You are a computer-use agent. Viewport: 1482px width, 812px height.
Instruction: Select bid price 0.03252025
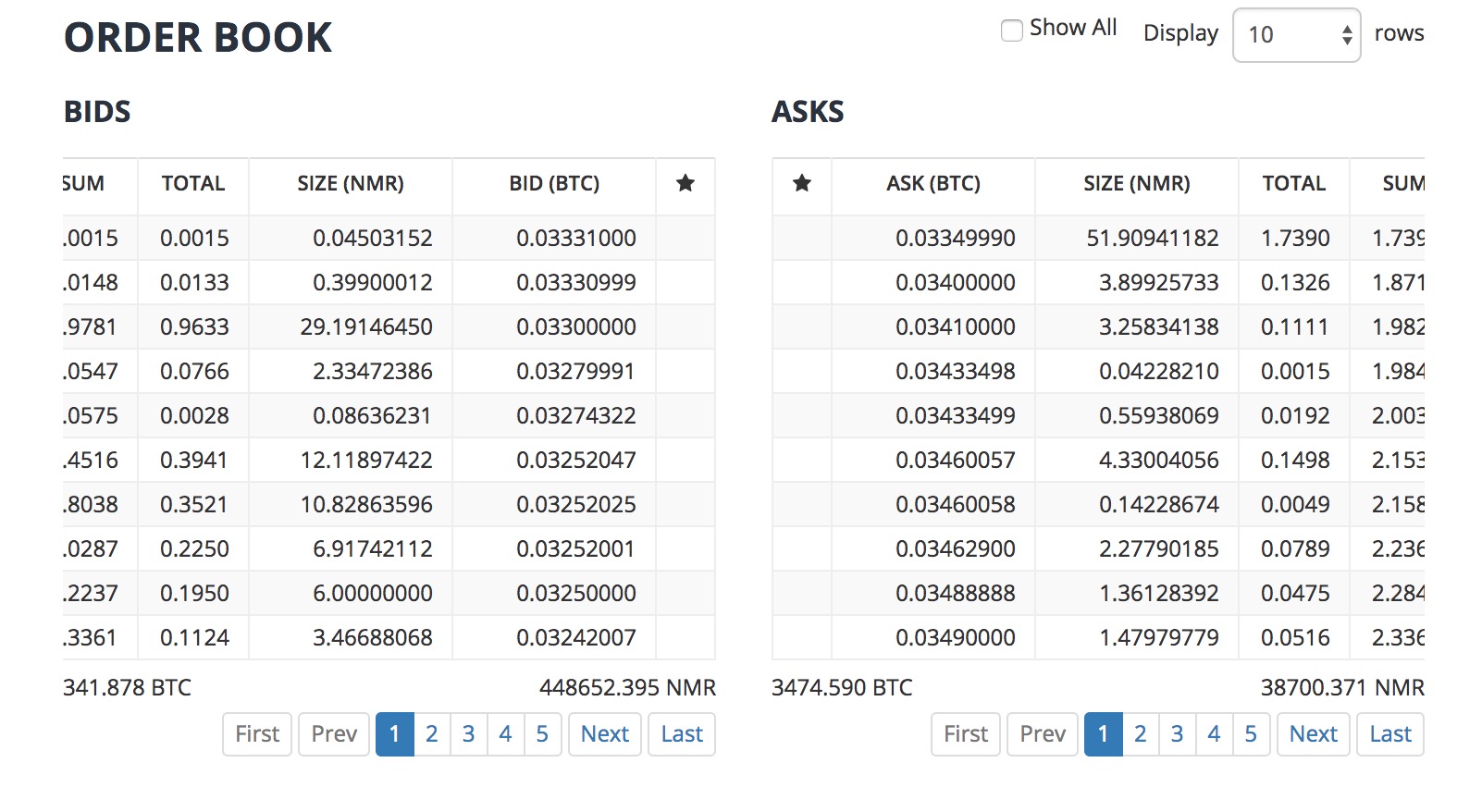576,505
